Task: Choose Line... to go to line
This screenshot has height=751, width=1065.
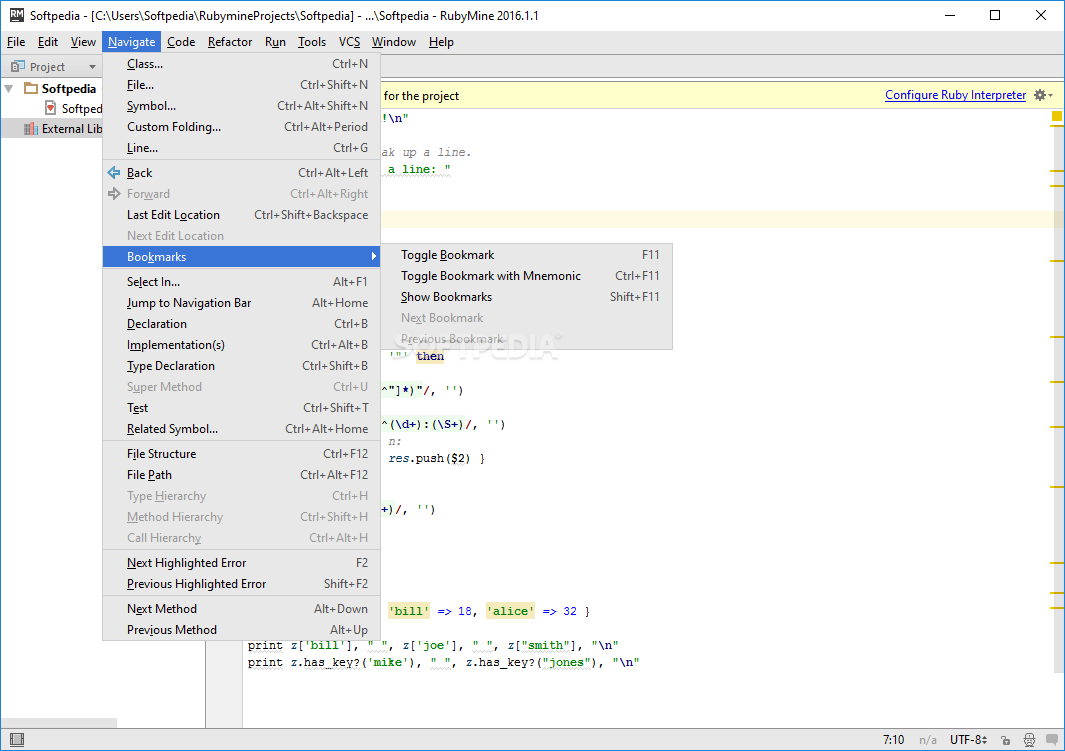Action: (241, 148)
